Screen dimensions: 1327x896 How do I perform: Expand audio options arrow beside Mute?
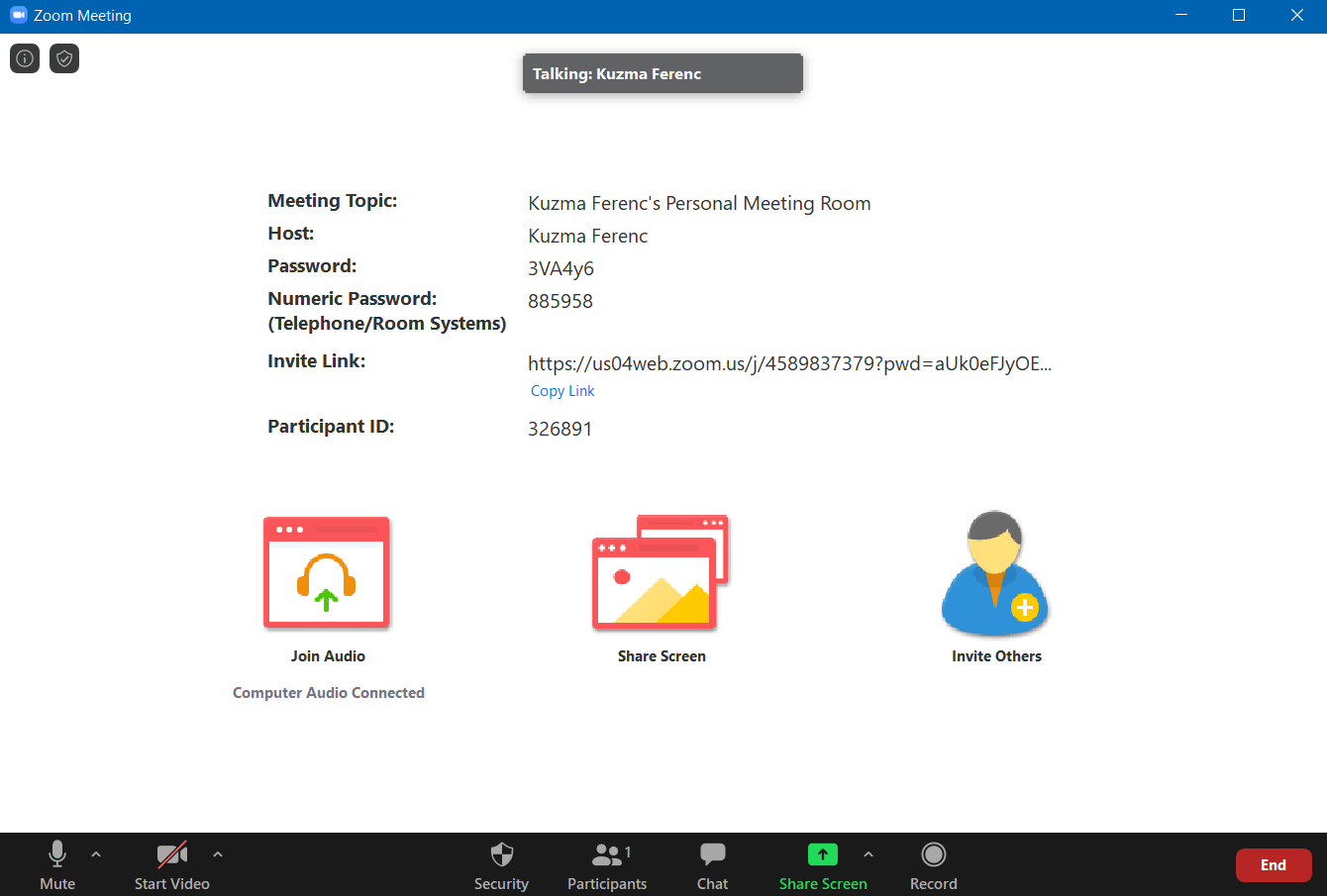coord(96,854)
